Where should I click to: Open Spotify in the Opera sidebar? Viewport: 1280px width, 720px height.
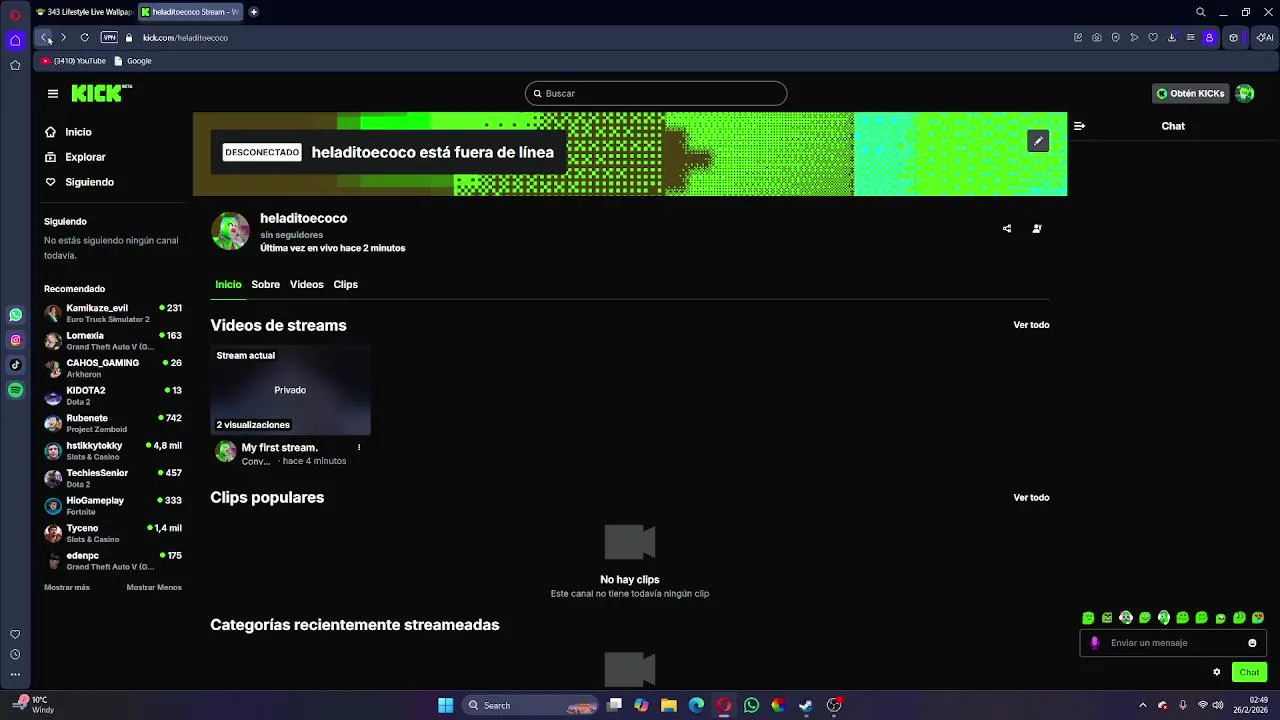pyautogui.click(x=15, y=390)
